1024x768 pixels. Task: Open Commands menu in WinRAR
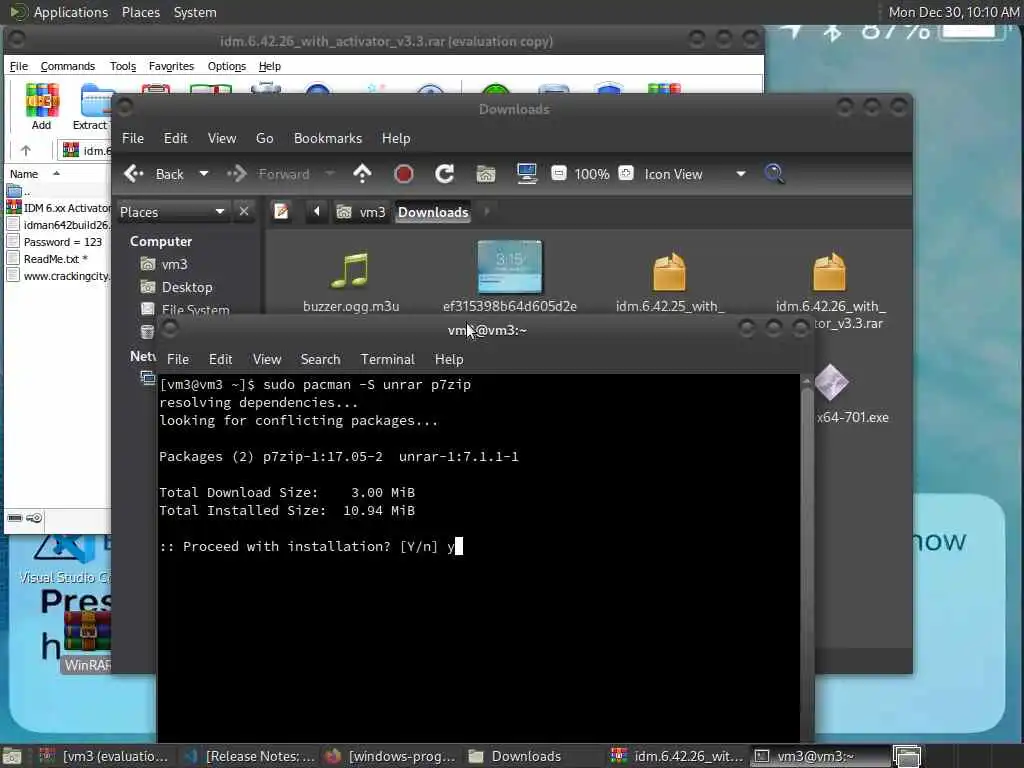(67, 66)
